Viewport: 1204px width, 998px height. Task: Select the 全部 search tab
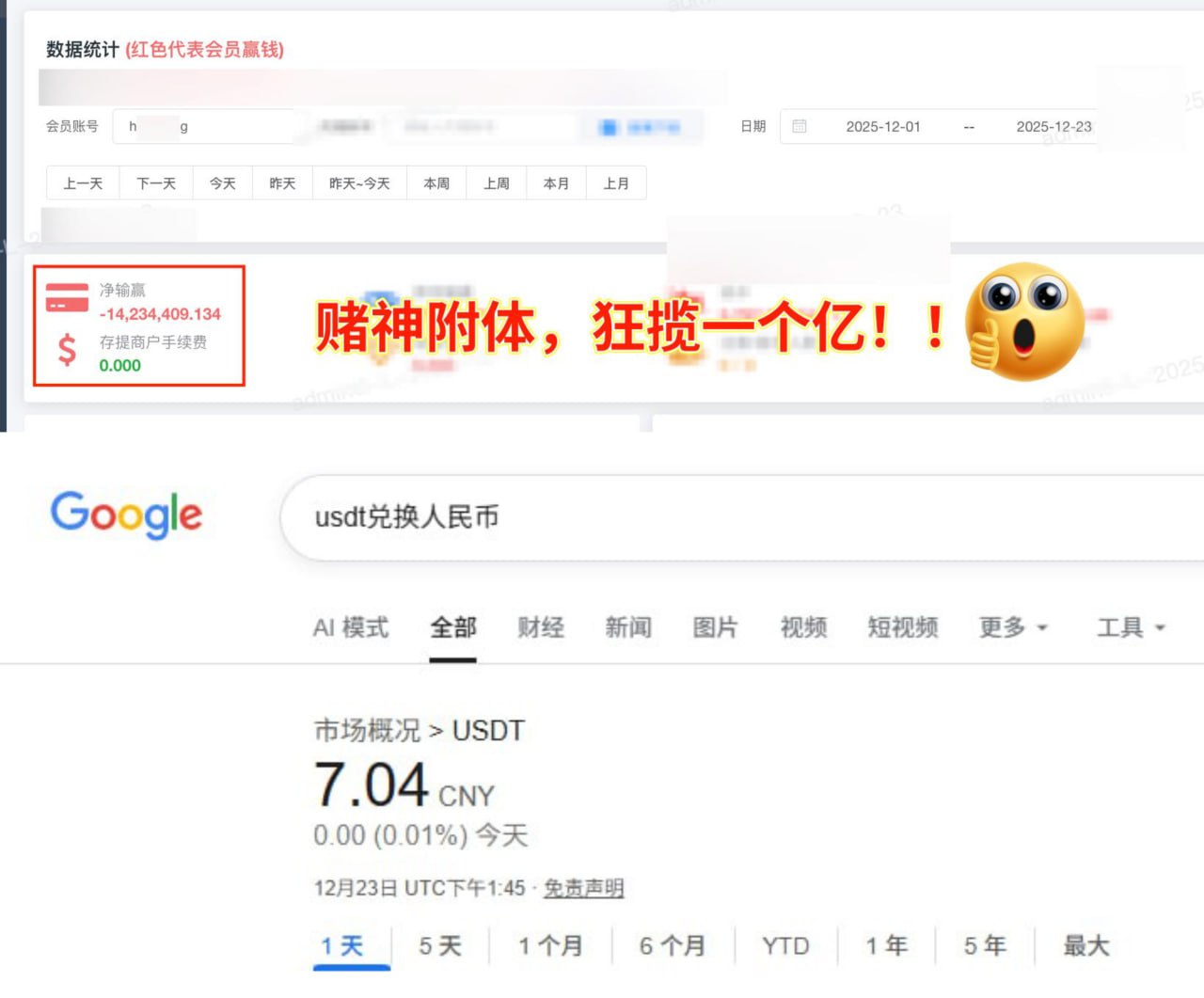click(453, 627)
